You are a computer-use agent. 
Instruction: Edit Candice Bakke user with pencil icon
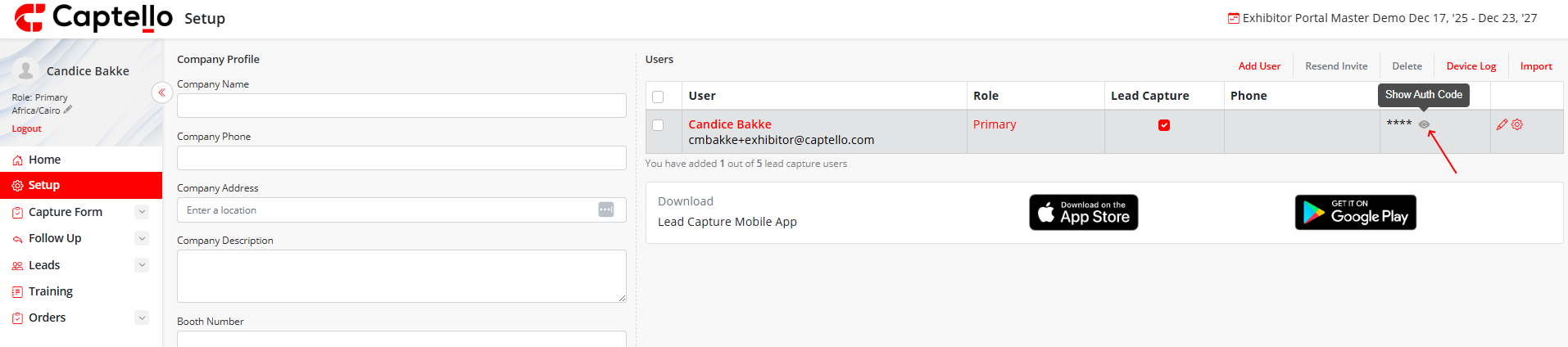coord(1502,124)
